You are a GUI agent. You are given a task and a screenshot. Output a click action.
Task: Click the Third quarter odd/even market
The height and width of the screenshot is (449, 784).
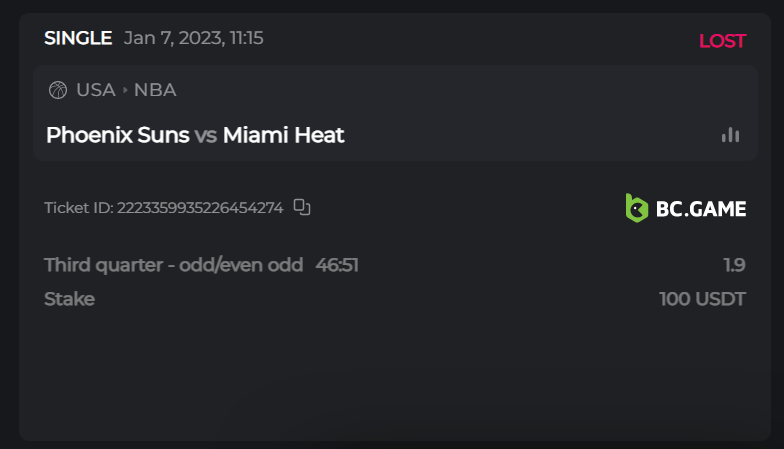173,265
